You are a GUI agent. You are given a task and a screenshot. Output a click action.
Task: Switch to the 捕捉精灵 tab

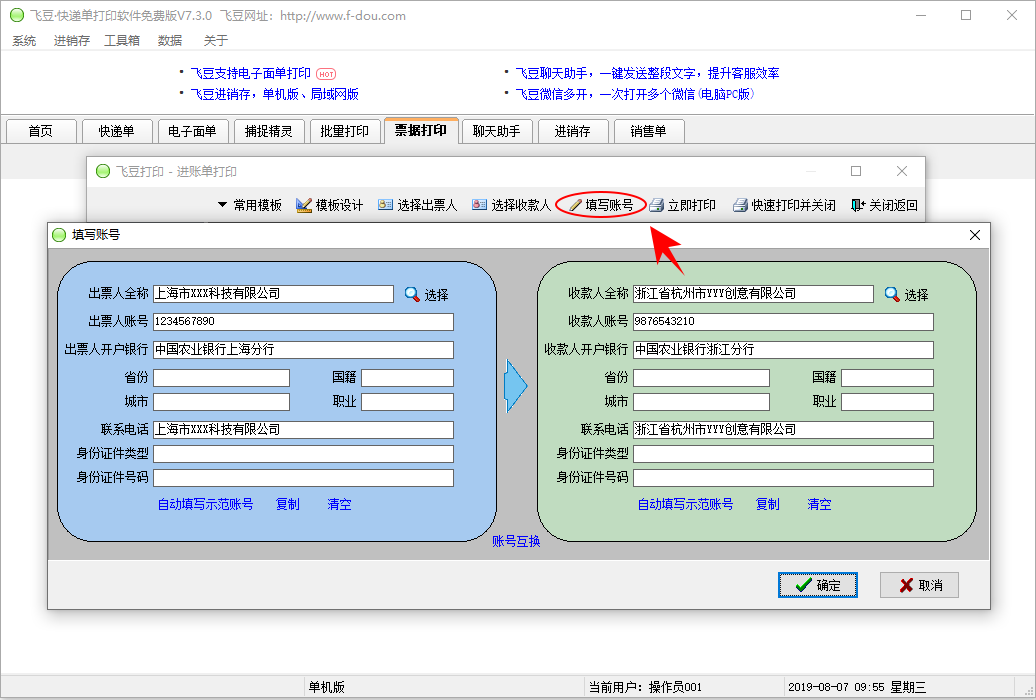click(x=269, y=131)
